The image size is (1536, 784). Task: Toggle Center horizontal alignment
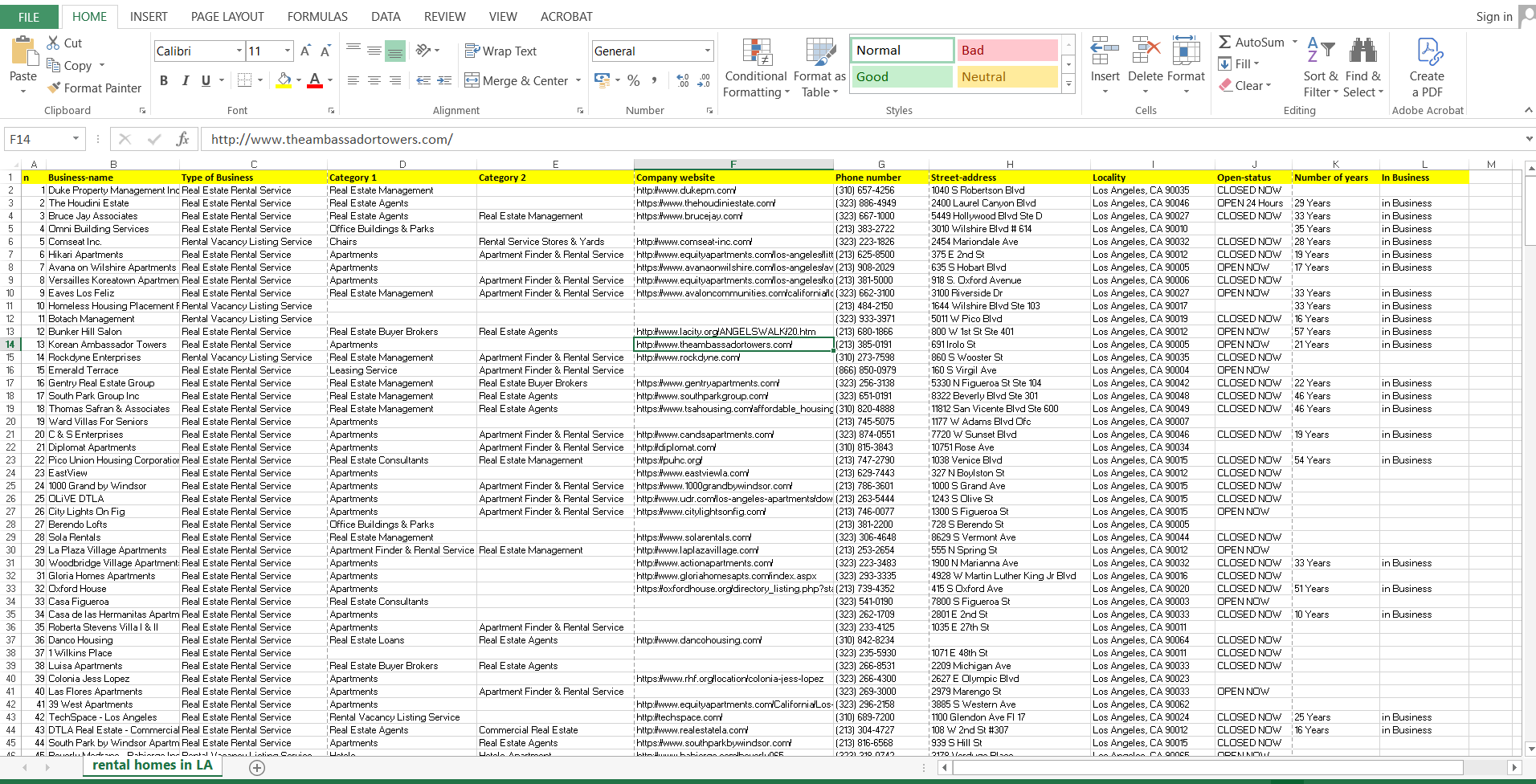(x=374, y=80)
